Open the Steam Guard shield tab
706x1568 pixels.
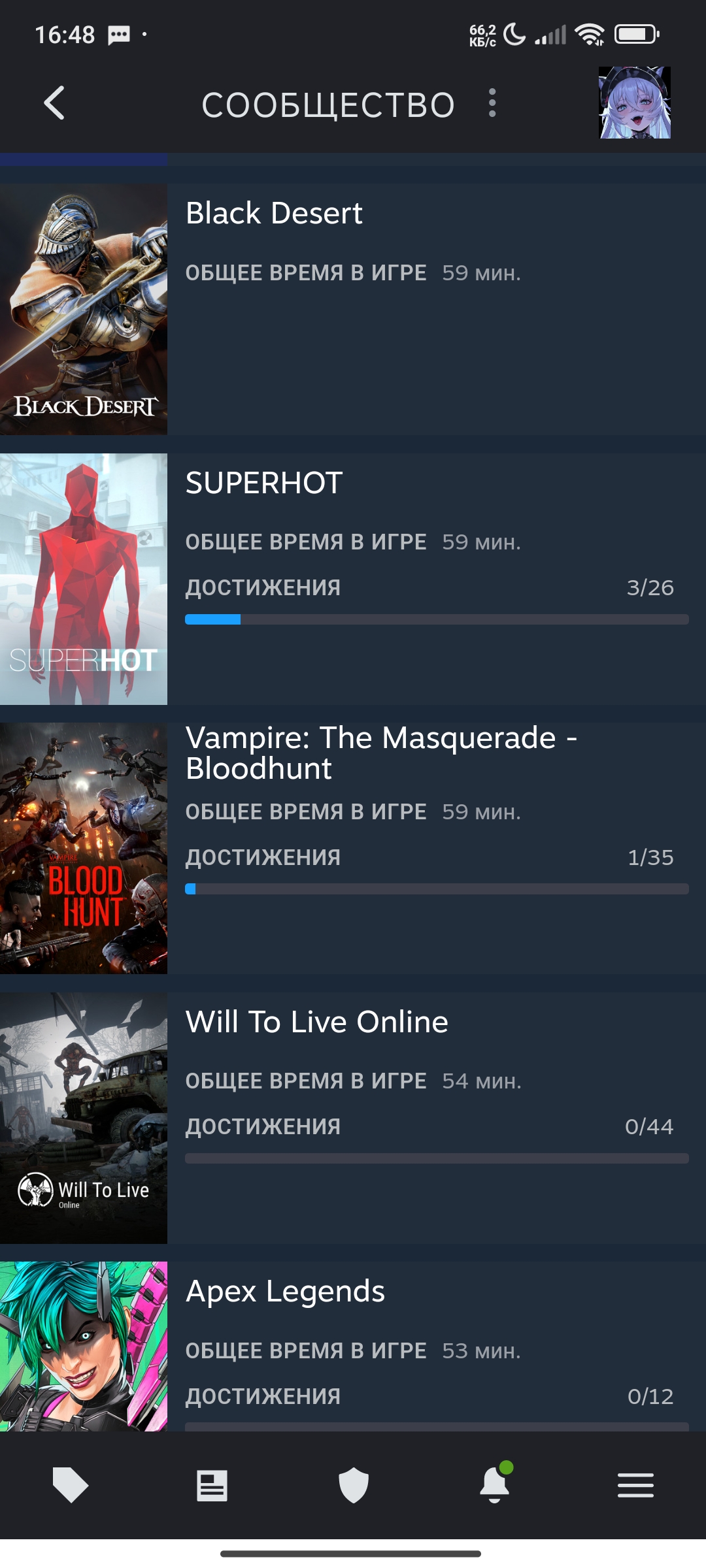pos(353,1485)
